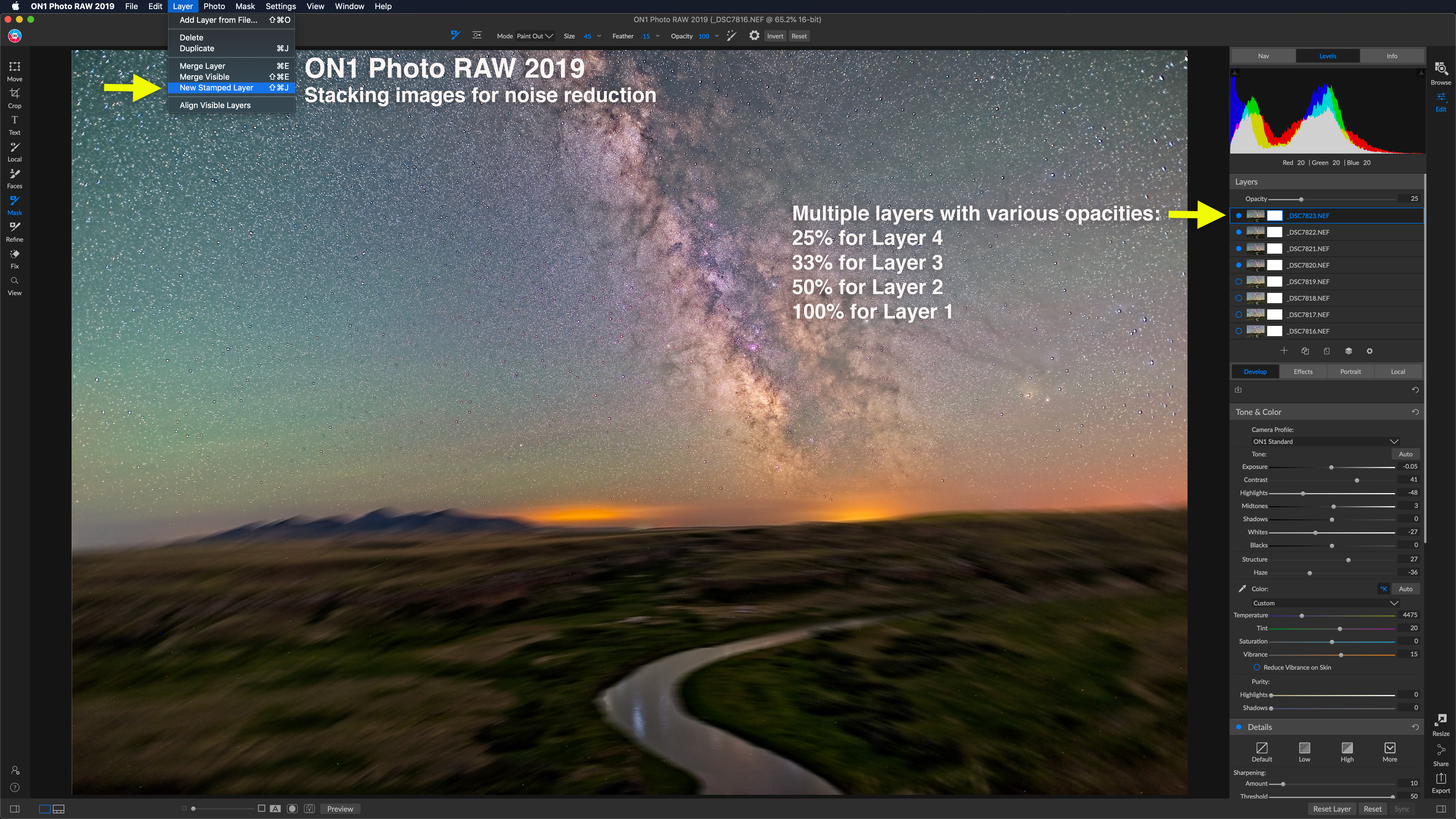Open brush settings gear icon
The width and height of the screenshot is (1456, 819).
click(x=754, y=36)
